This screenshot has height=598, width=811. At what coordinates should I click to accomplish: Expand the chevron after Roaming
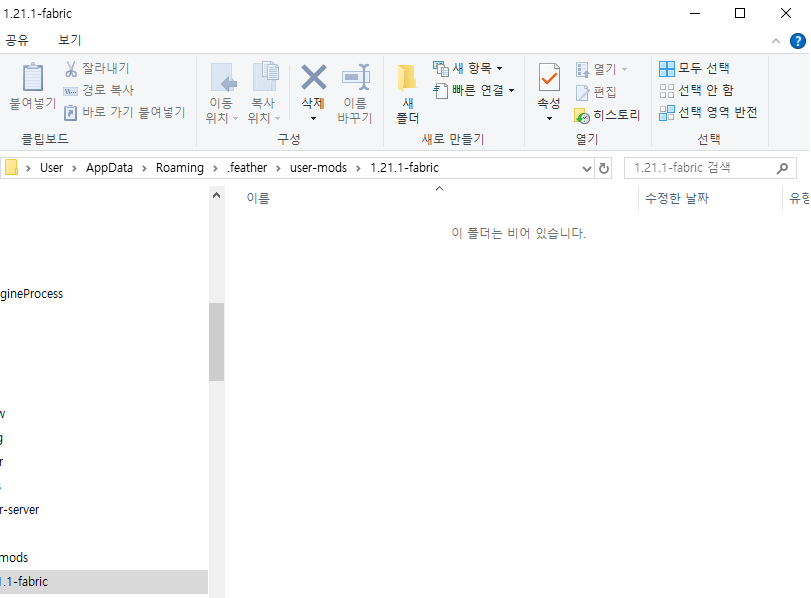[x=215, y=168]
